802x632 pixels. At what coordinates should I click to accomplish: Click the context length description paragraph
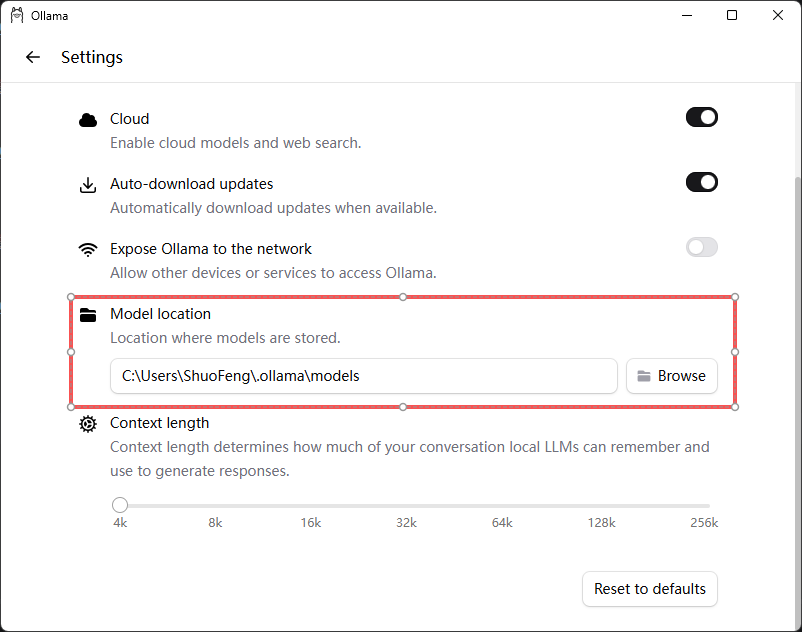(410, 459)
